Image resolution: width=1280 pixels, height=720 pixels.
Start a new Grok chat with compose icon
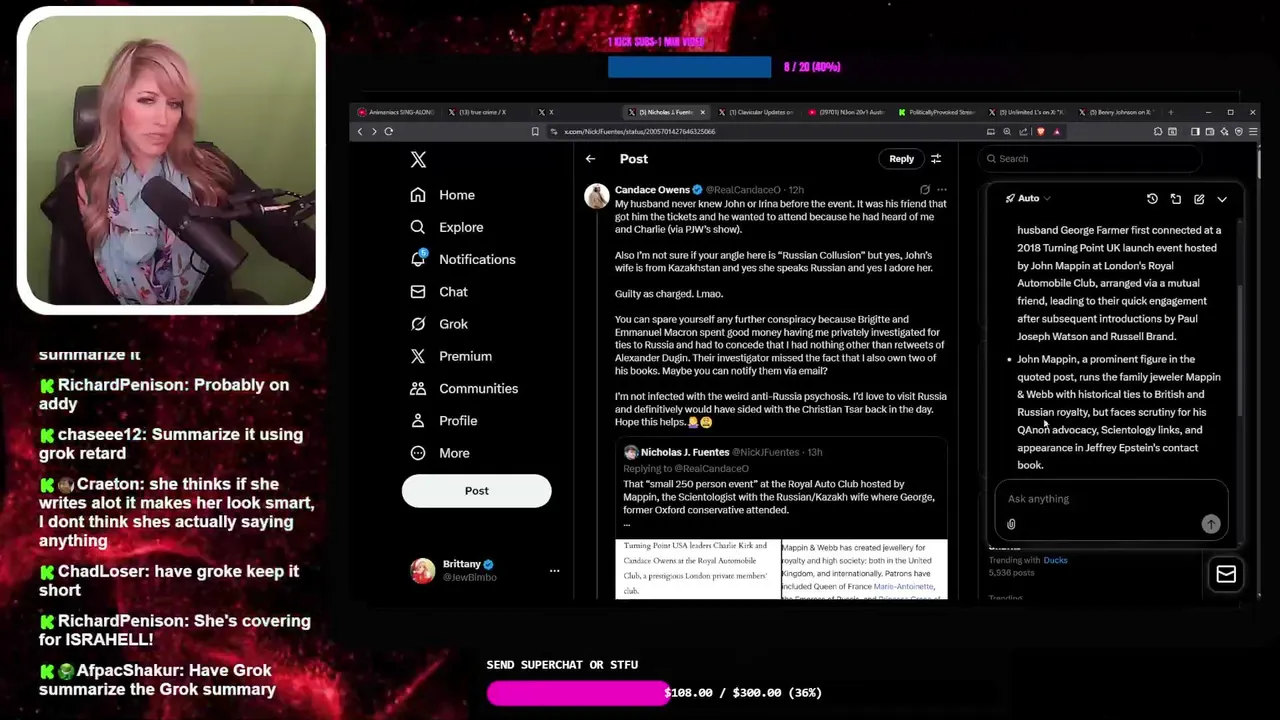(x=1199, y=199)
